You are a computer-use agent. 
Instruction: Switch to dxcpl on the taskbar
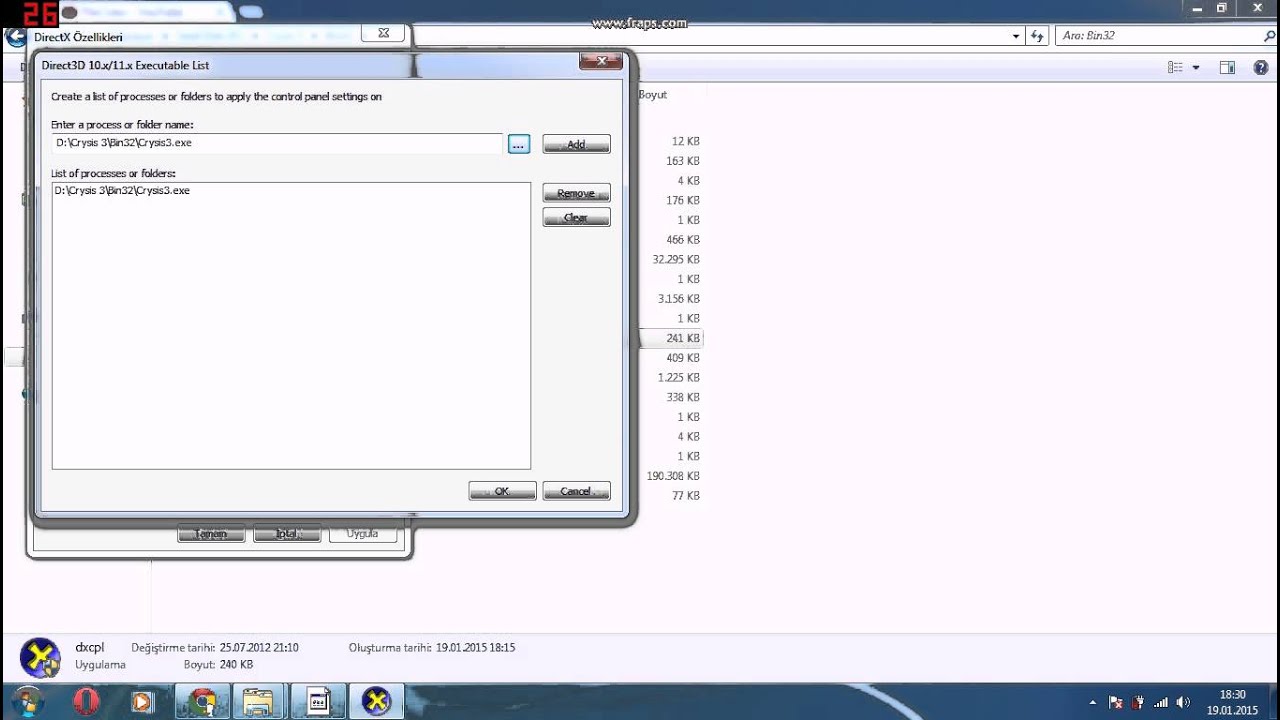pyautogui.click(x=377, y=701)
